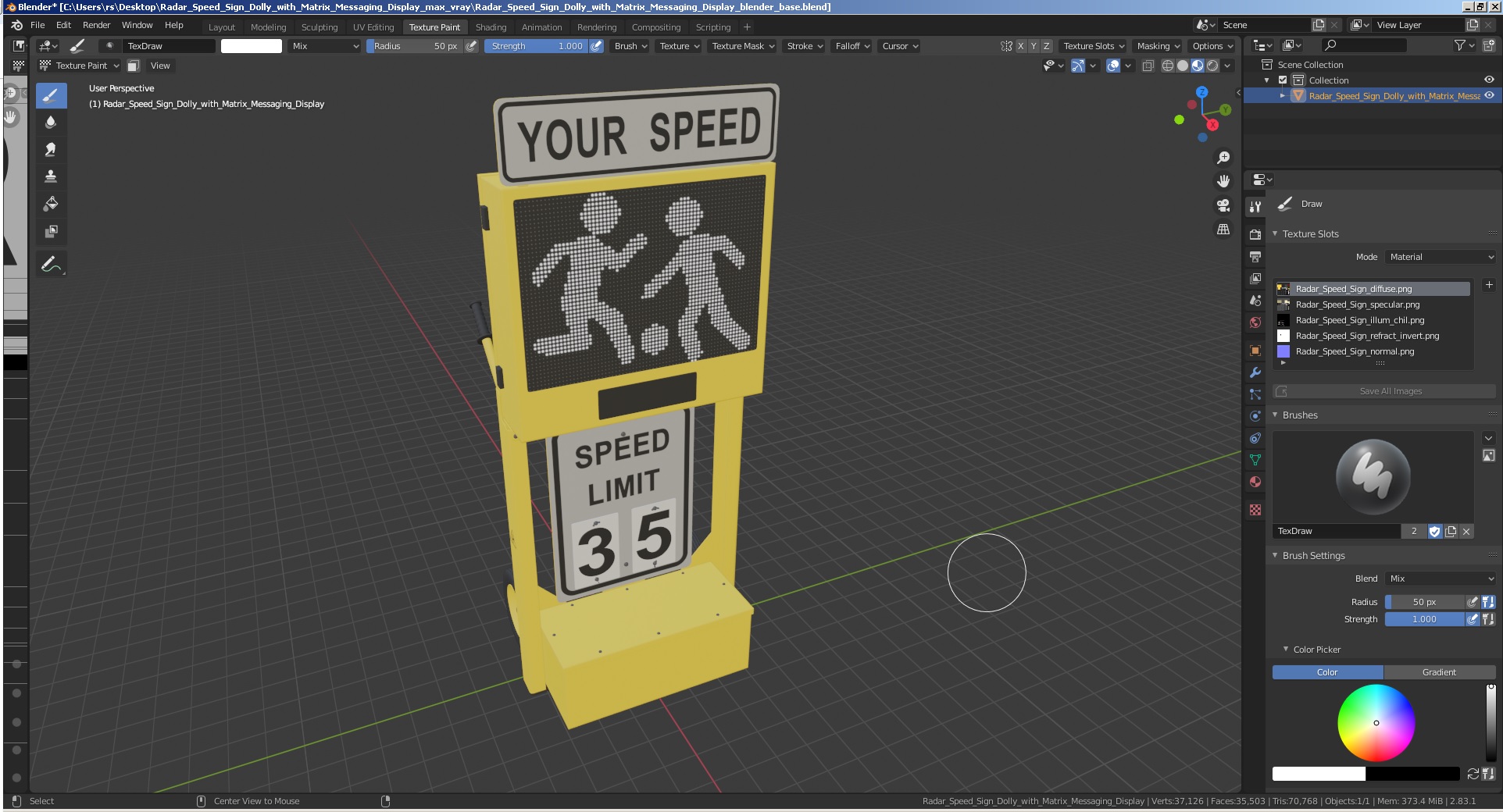This screenshot has width=1503, height=812.
Task: Select the Draw brush tool
Action: pyautogui.click(x=51, y=96)
